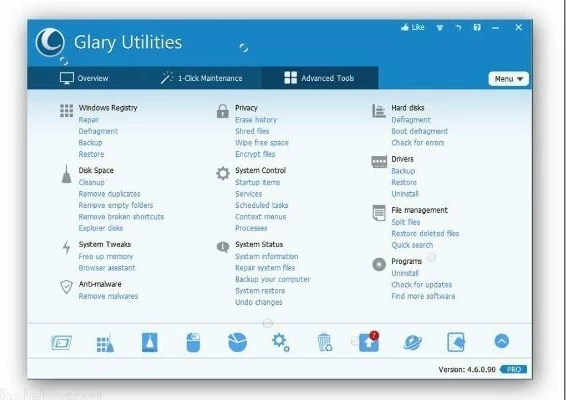Image resolution: width=566 pixels, height=400 pixels.
Task: Click the Anti-malware shield icon
Action: pos(66,287)
